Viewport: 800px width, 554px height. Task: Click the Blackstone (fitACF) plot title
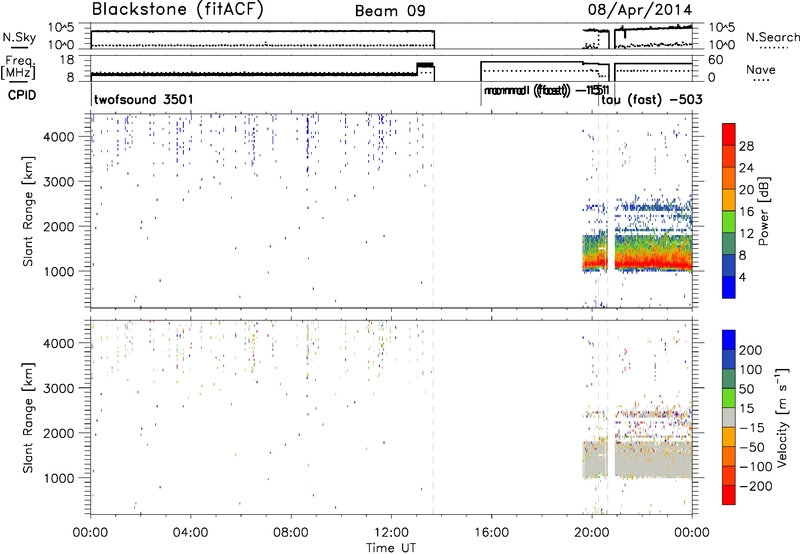click(x=178, y=10)
